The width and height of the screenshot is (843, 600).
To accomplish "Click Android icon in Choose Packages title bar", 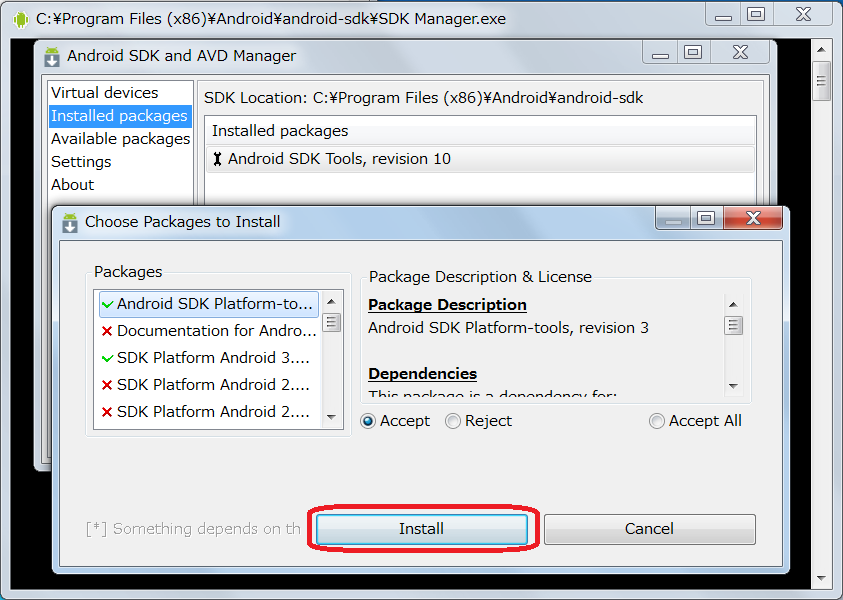I will tap(70, 223).
